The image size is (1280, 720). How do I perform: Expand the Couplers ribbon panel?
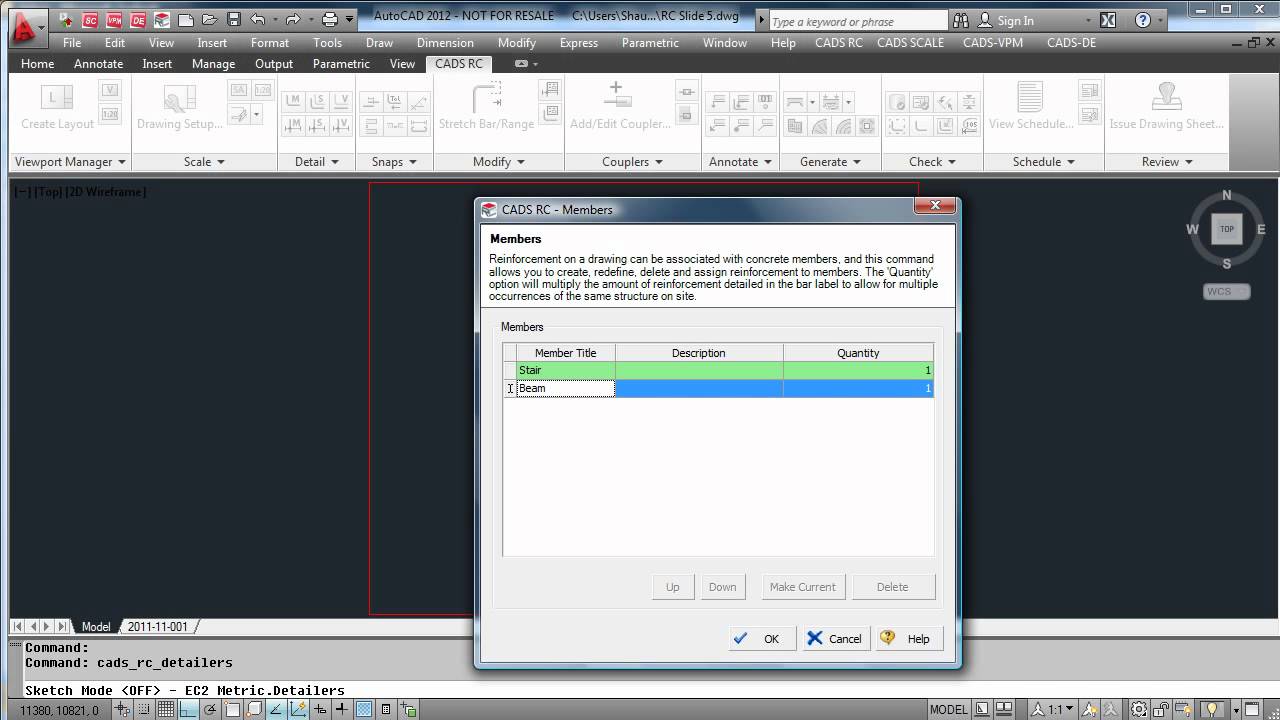[x=633, y=162]
